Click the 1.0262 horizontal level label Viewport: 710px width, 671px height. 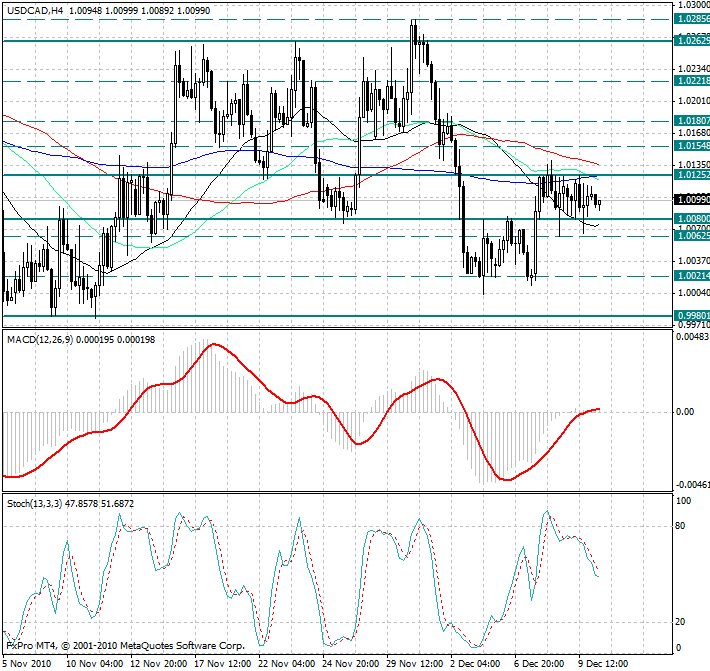pos(692,40)
